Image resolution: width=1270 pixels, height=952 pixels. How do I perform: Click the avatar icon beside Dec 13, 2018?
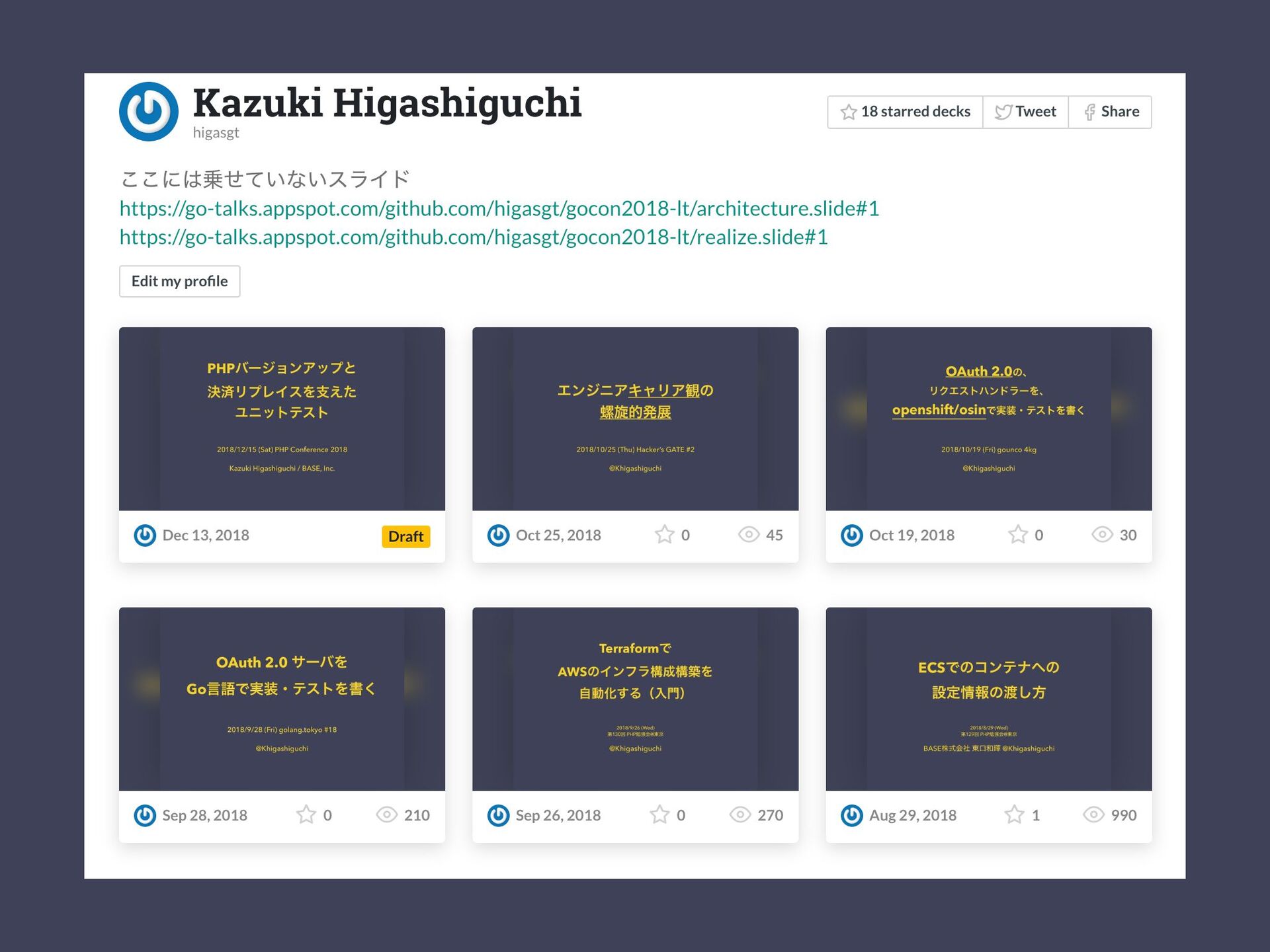[x=145, y=535]
